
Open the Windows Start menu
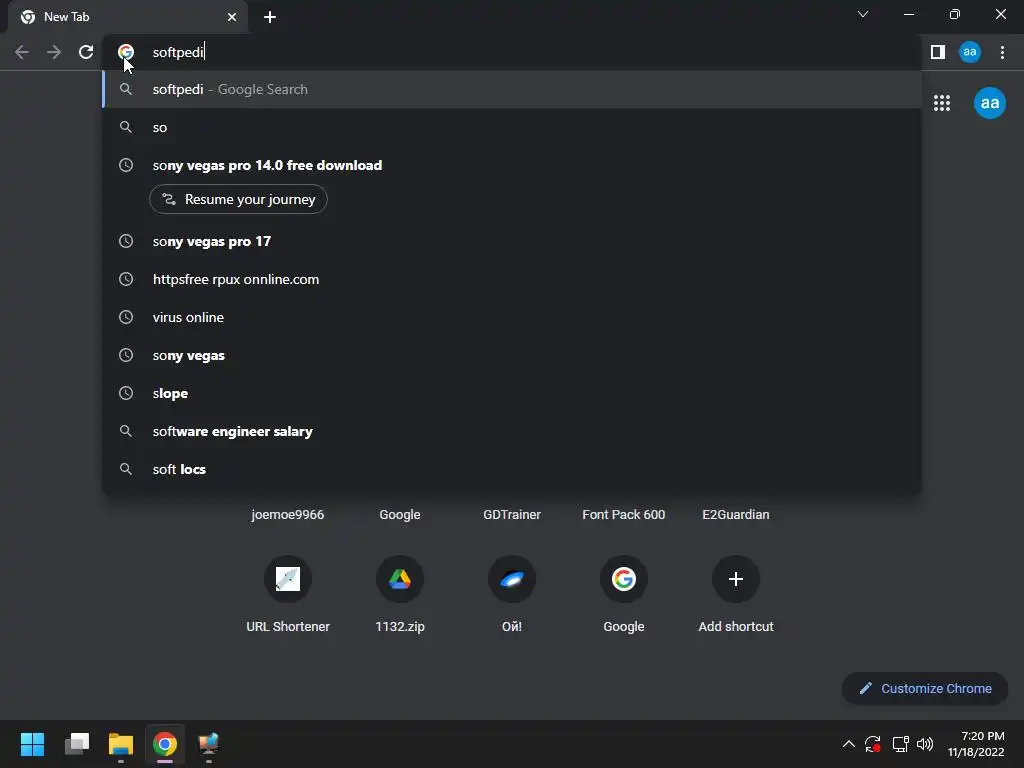(x=32, y=744)
